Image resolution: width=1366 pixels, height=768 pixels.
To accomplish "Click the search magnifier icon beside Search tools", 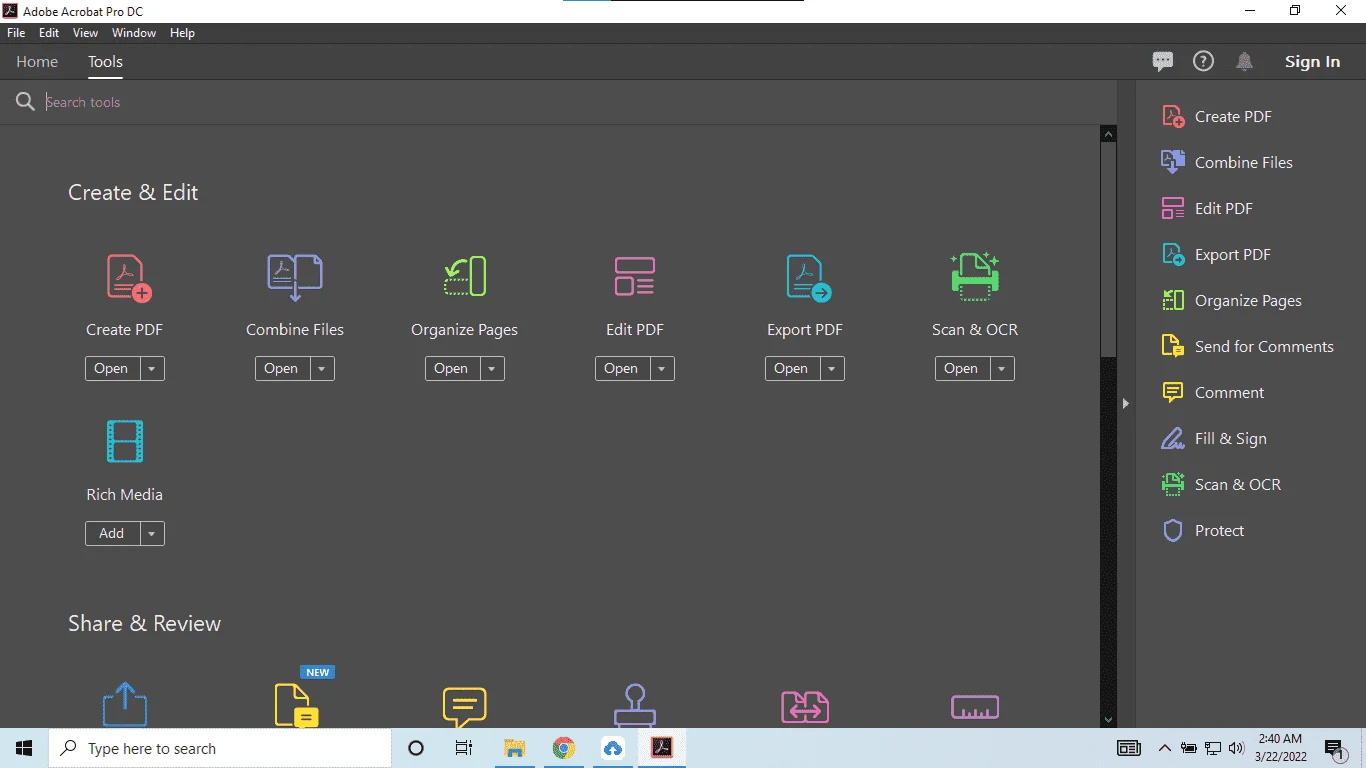I will (x=25, y=102).
